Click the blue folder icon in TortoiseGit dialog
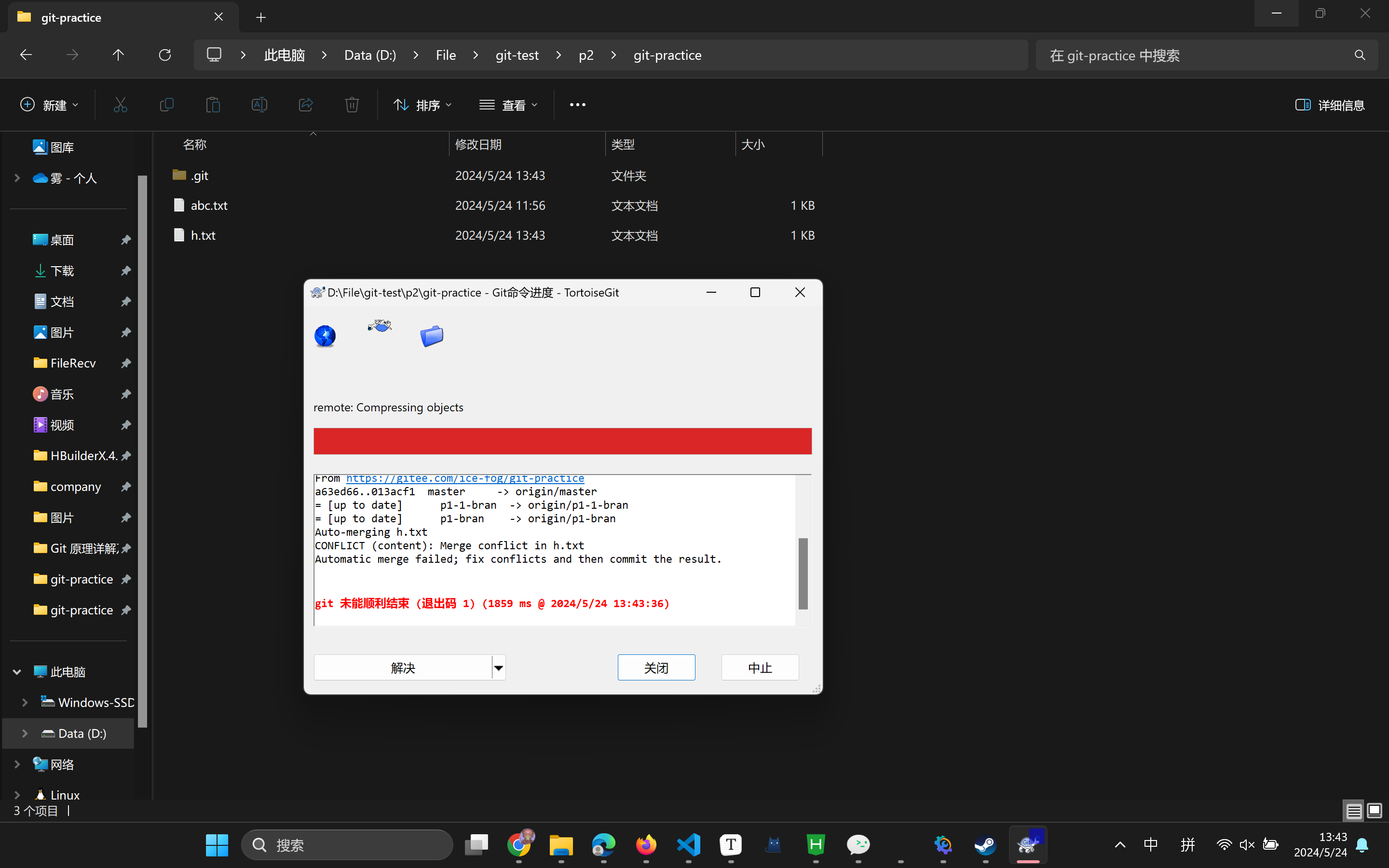This screenshot has height=868, width=1389. [x=432, y=336]
